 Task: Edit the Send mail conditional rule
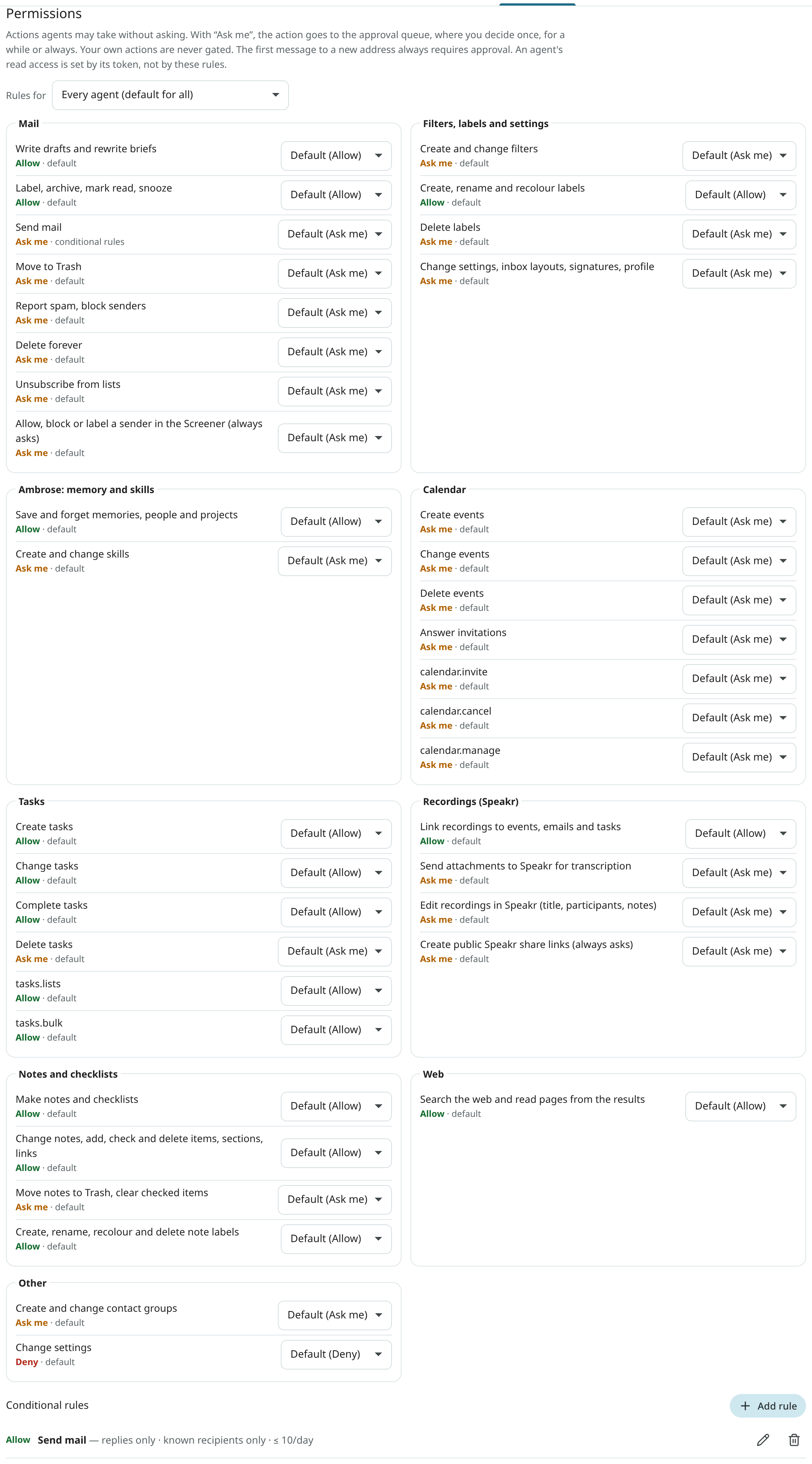pos(763,1440)
